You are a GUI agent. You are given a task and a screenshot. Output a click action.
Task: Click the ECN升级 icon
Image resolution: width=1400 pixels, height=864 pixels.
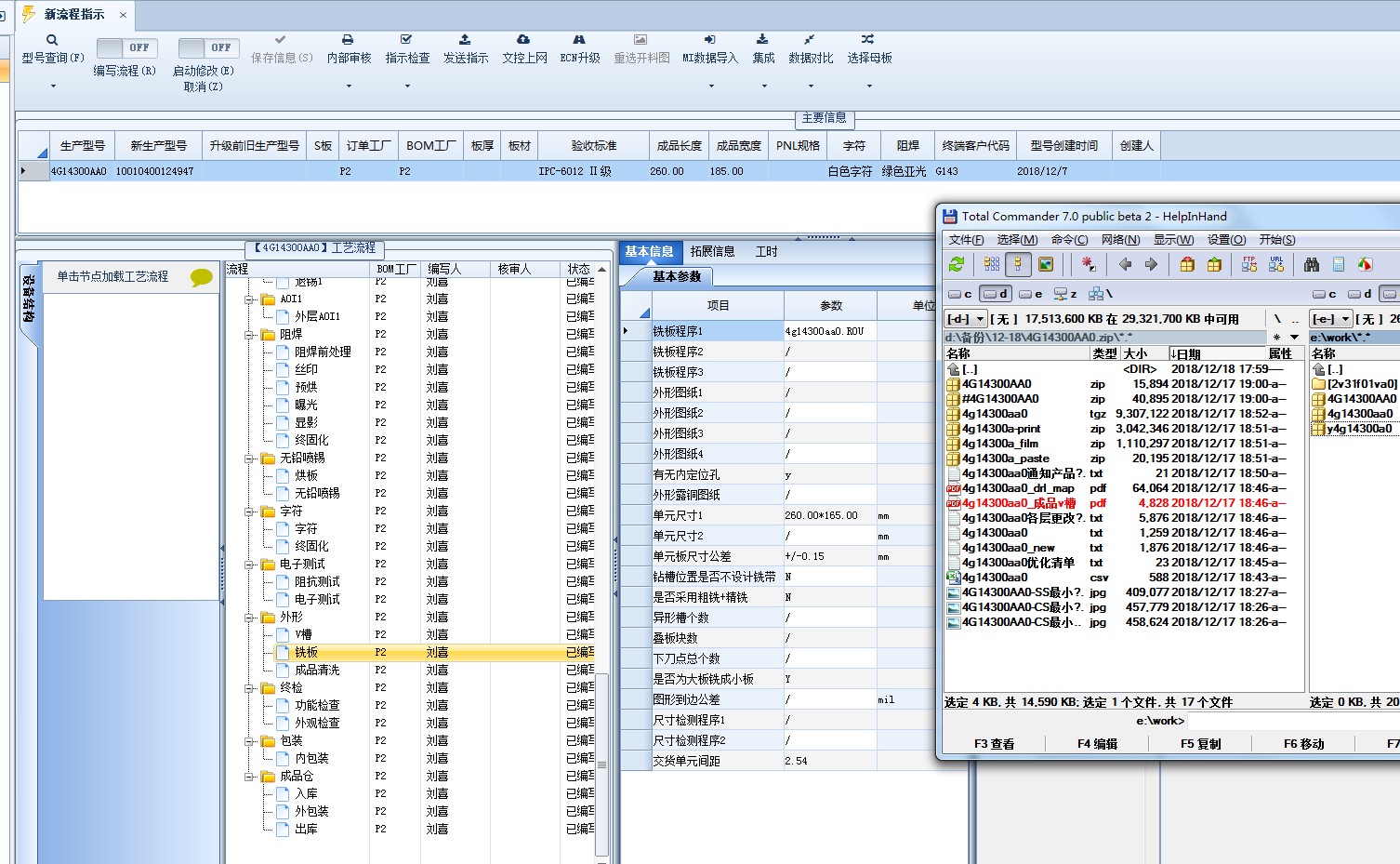coord(579,40)
